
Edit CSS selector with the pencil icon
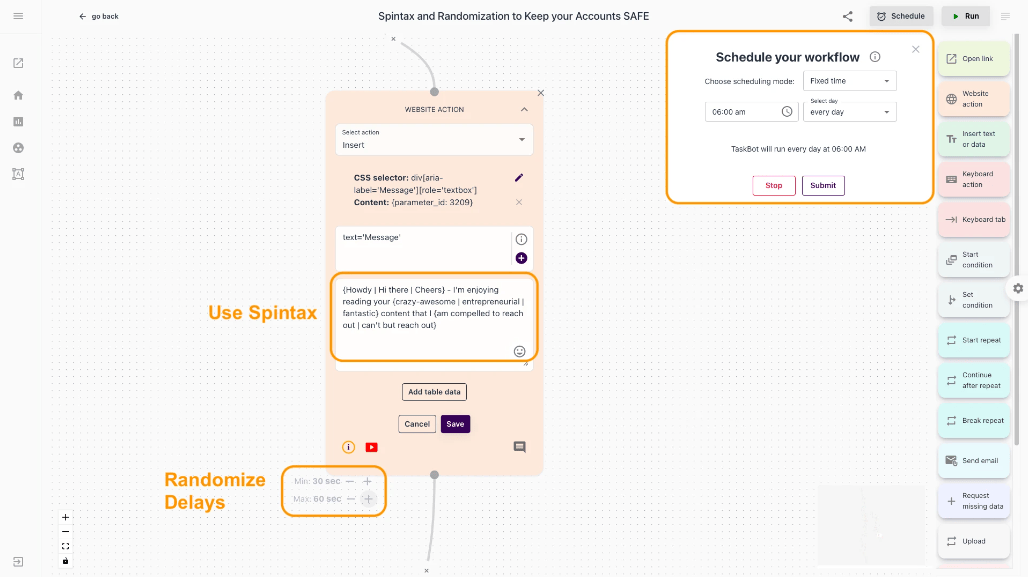pyautogui.click(x=519, y=178)
